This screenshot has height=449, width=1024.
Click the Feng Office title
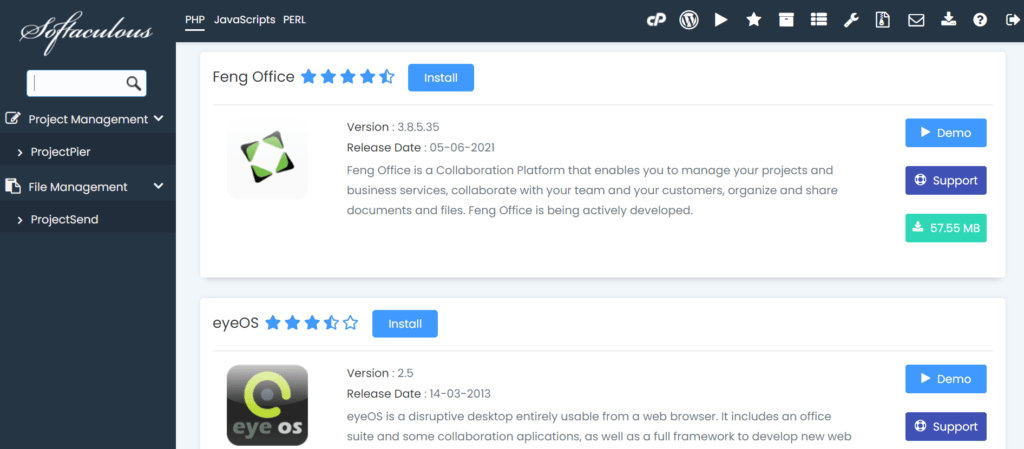pos(253,77)
